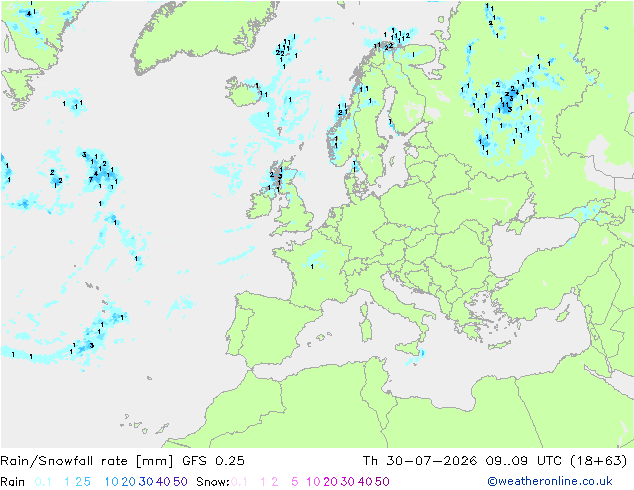The width and height of the screenshot is (634, 490).
Task: Click the 'Rain' legend label
Action: click(x=13, y=482)
